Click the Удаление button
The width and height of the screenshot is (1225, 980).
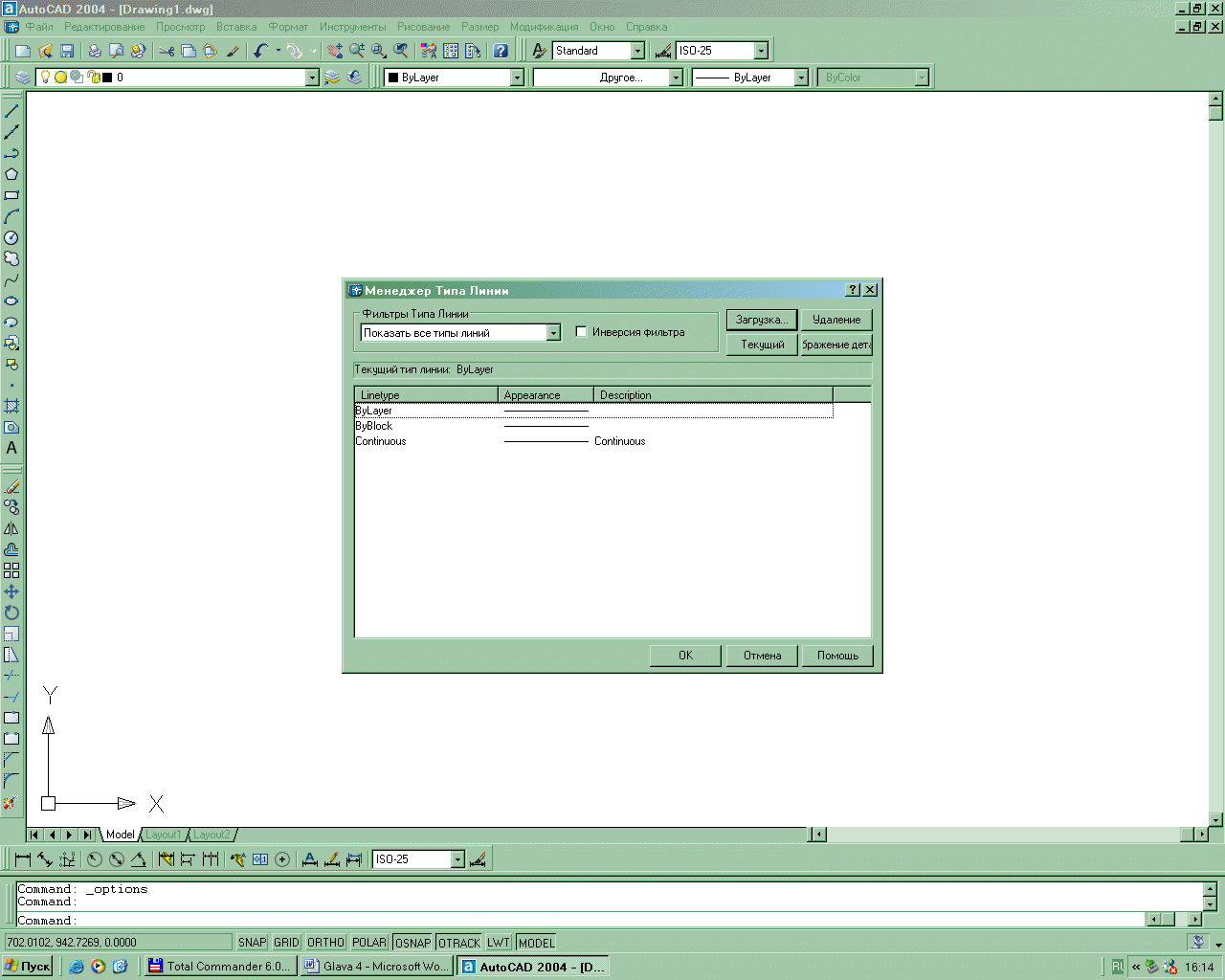pos(836,320)
